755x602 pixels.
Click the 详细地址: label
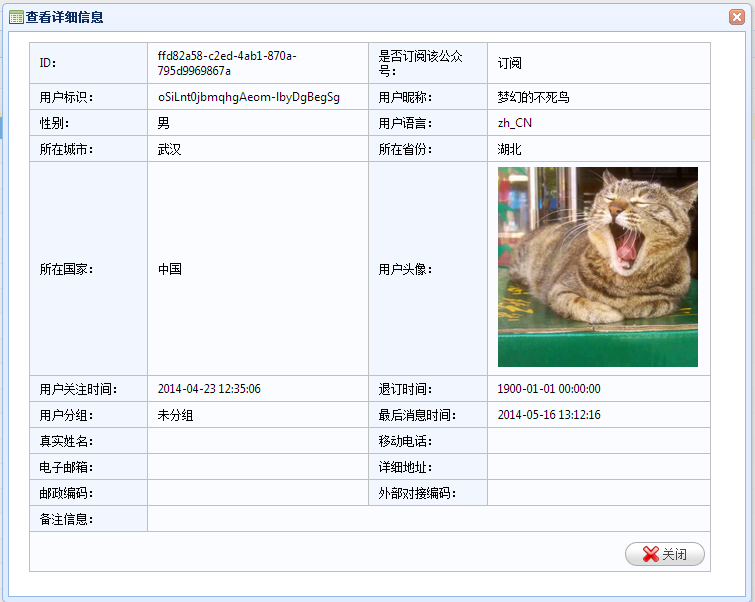pos(405,467)
